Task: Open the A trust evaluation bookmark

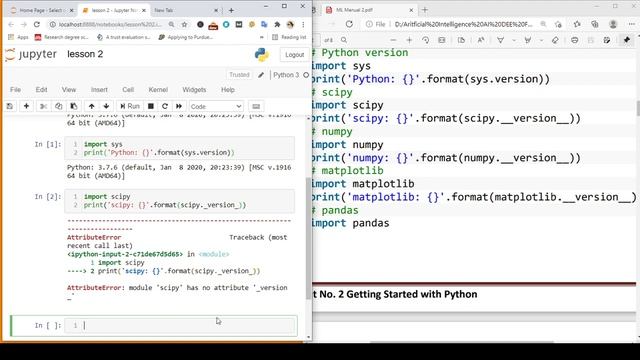Action: [124, 37]
